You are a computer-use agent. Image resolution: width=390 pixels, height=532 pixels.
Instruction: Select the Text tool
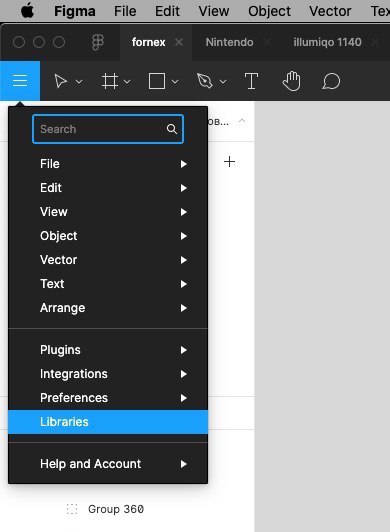tap(251, 81)
